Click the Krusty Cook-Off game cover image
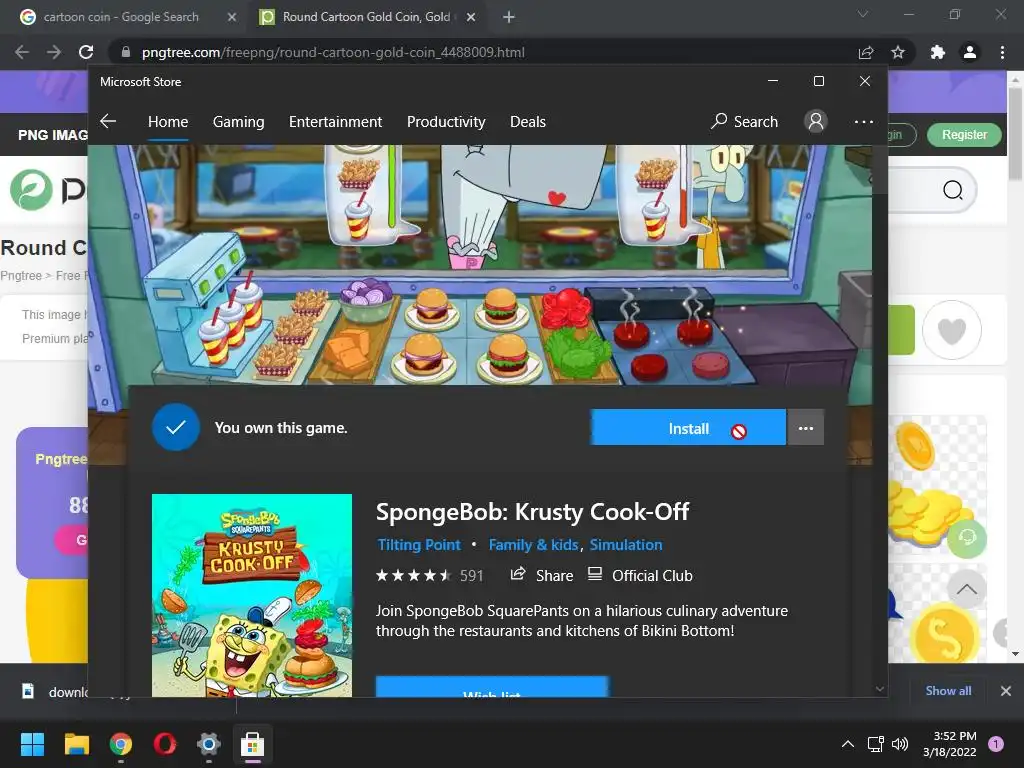The width and height of the screenshot is (1024, 768). [251, 595]
